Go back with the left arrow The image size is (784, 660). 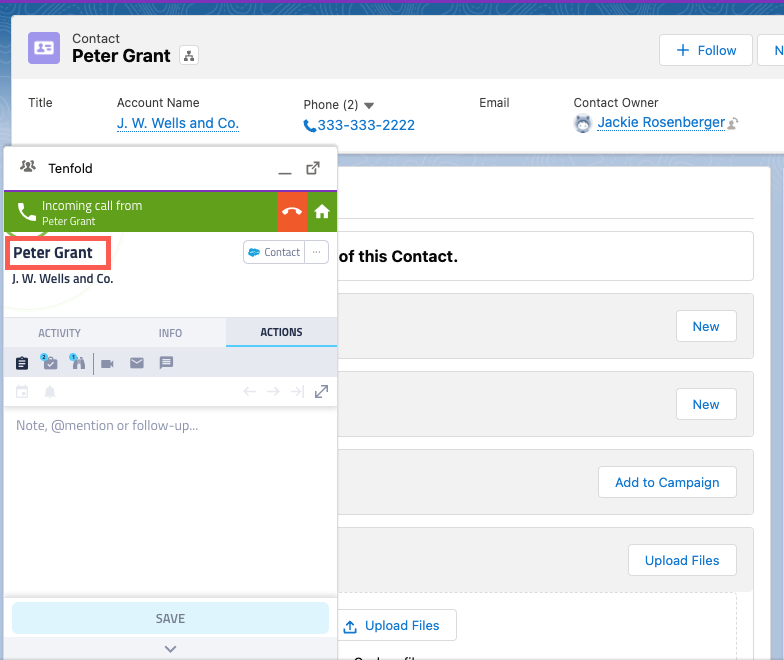click(250, 391)
